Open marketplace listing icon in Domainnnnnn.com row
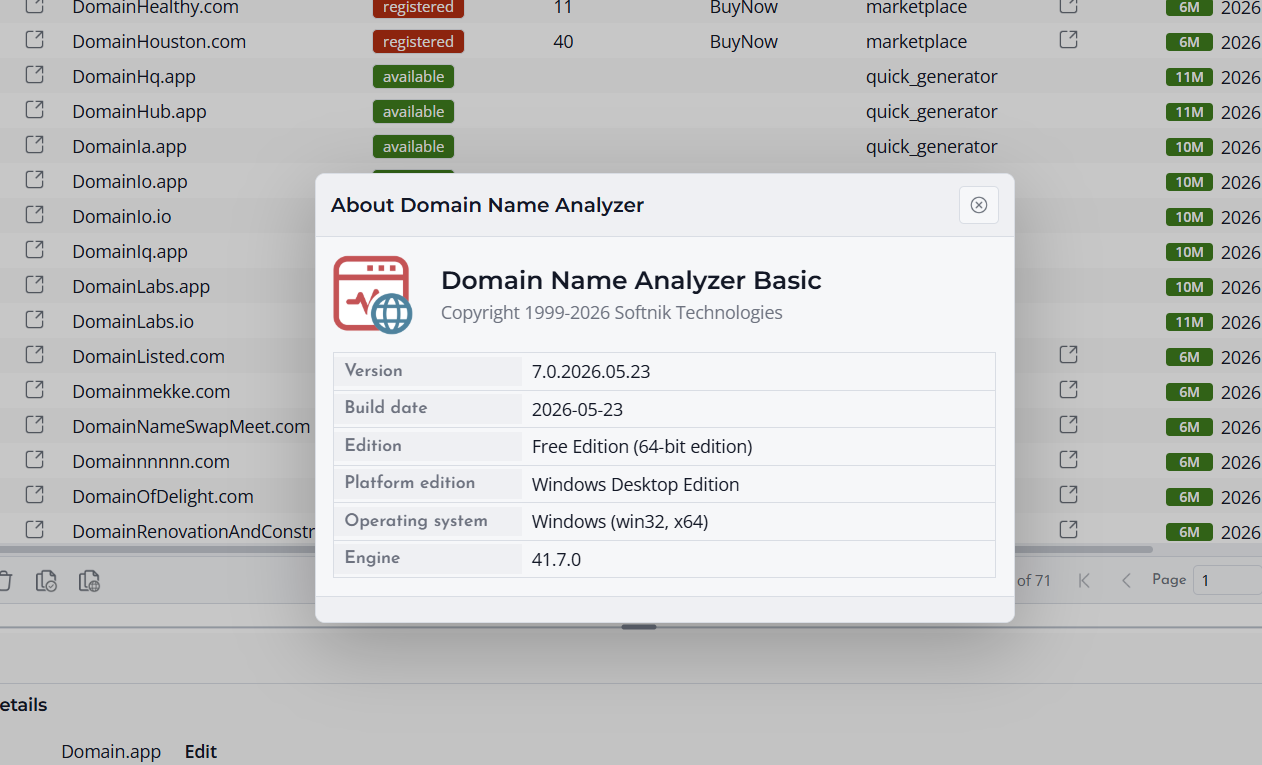Image resolution: width=1262 pixels, height=765 pixels. pos(1068,460)
